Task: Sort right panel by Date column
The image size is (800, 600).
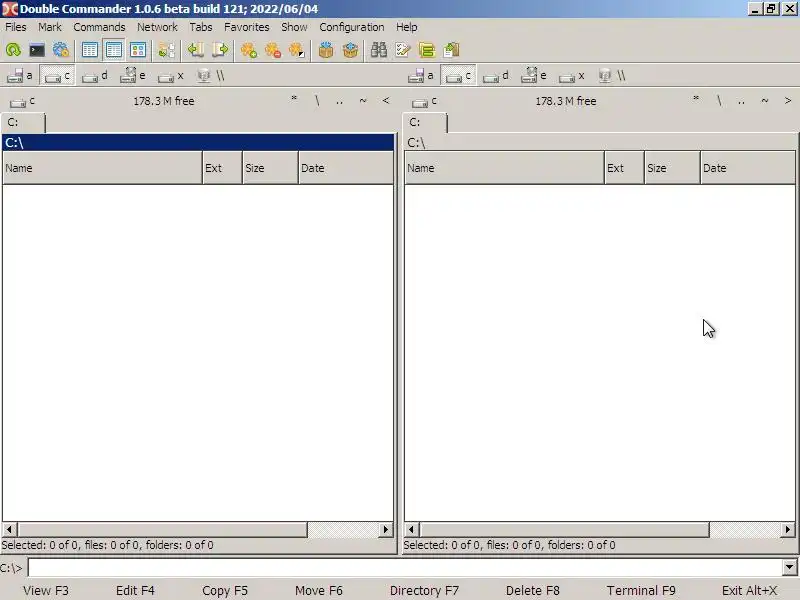Action: 747,168
